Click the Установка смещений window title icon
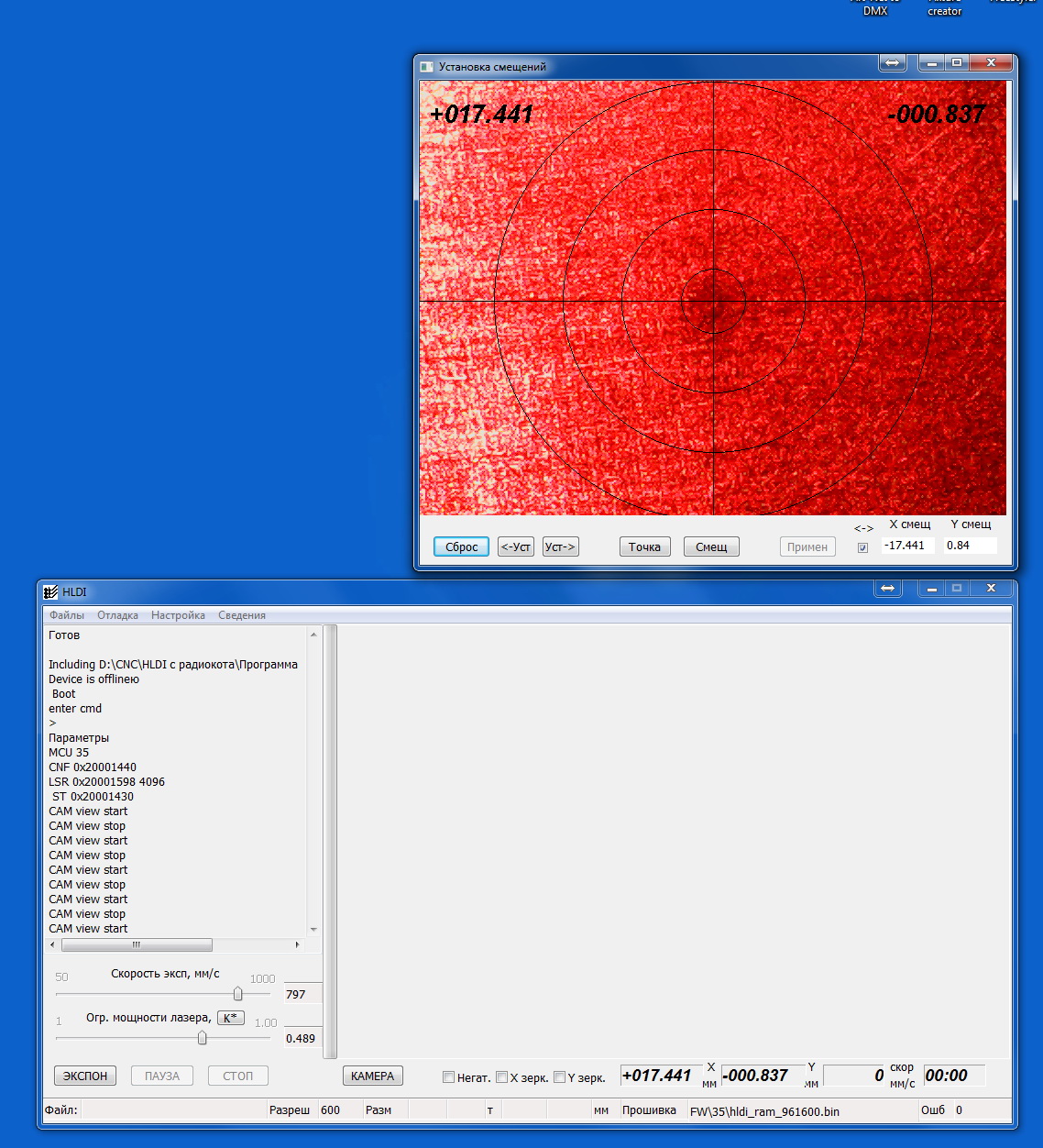The width and height of the screenshot is (1043, 1148). click(426, 67)
